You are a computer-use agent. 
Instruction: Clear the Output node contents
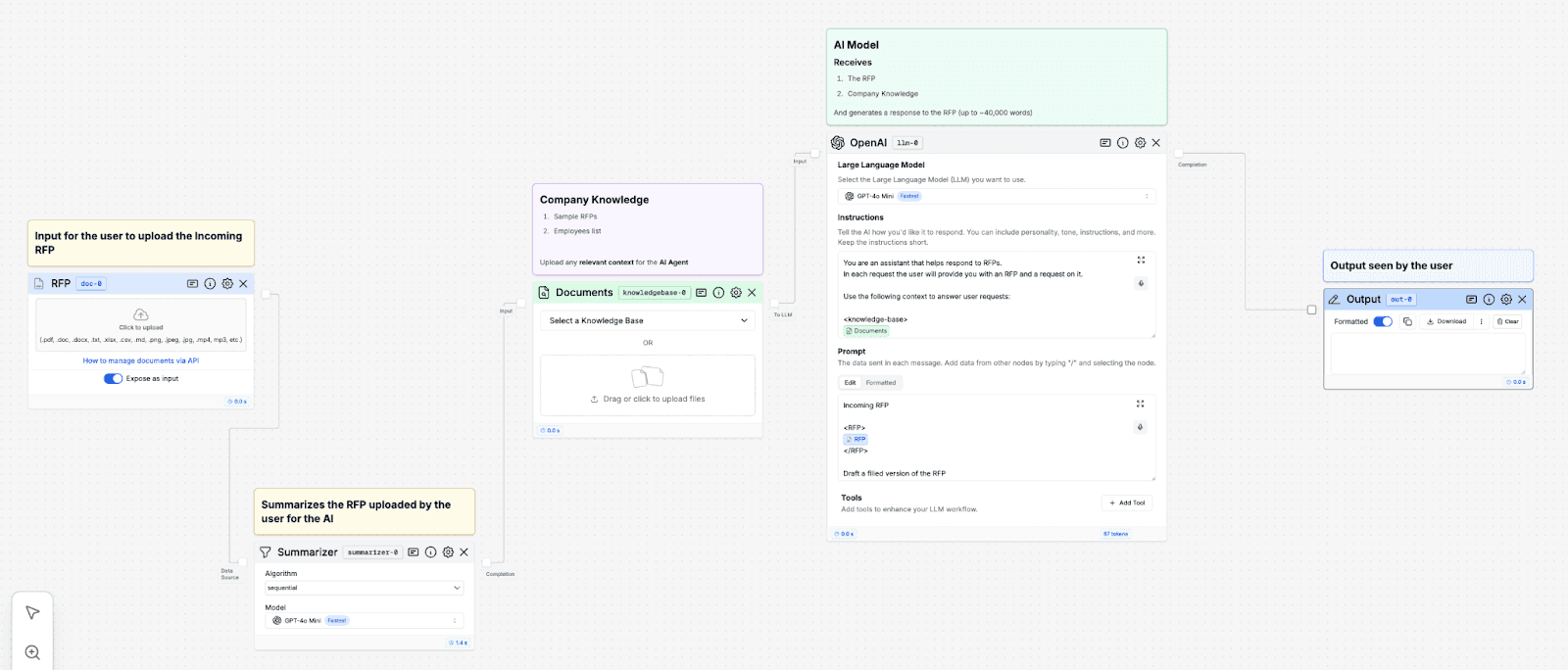(1507, 321)
